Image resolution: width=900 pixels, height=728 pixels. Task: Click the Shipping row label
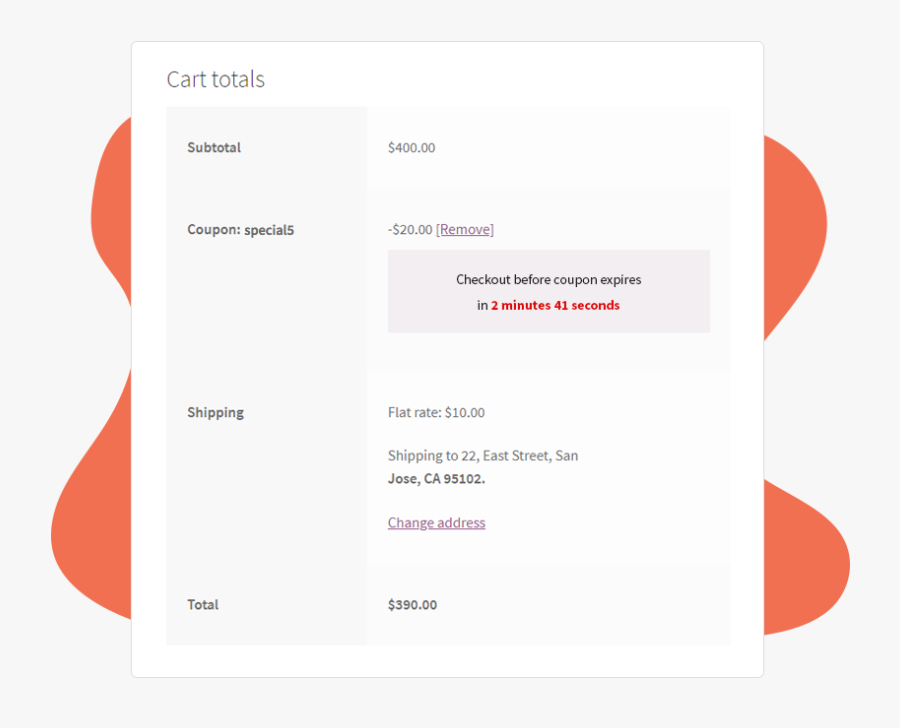click(215, 412)
